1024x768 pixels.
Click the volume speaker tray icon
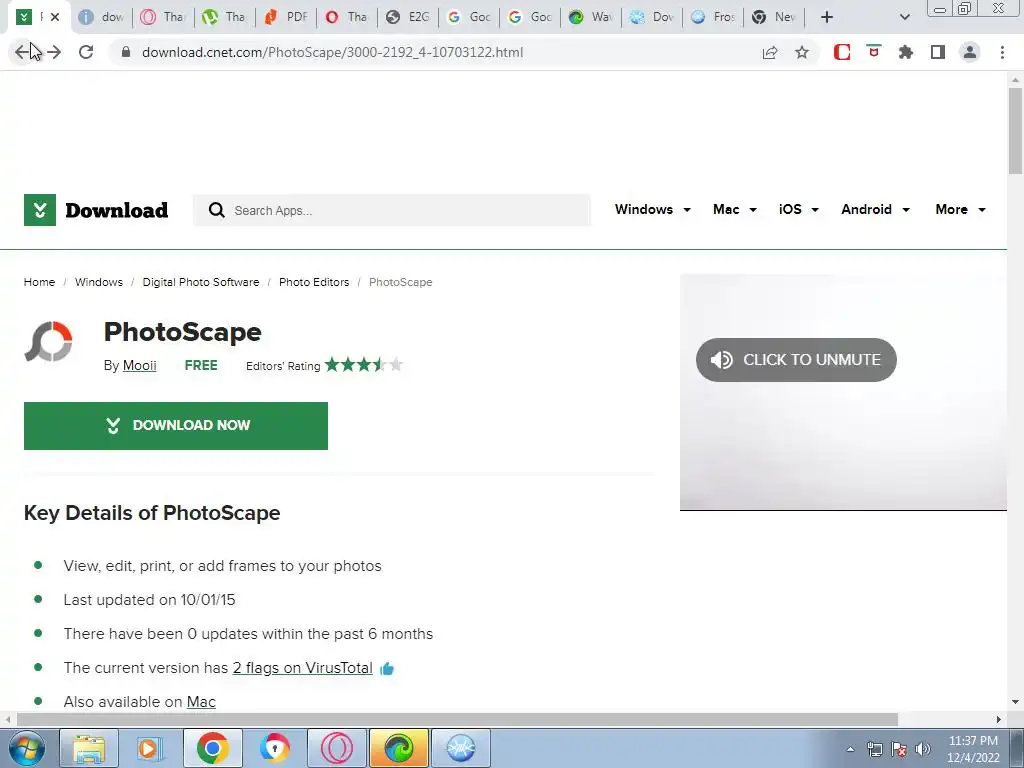[x=923, y=749]
